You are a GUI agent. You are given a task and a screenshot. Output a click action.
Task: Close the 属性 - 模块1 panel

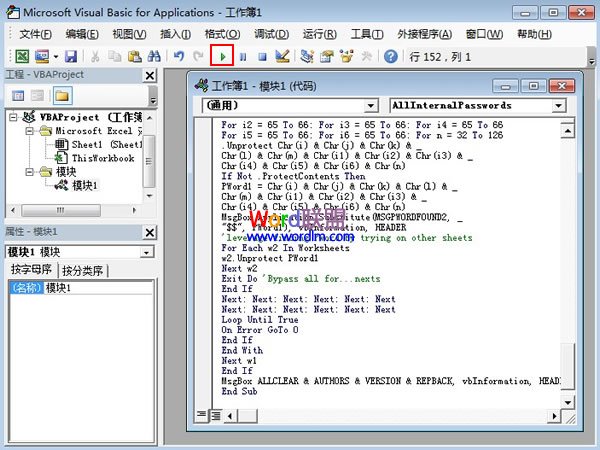[x=150, y=232]
